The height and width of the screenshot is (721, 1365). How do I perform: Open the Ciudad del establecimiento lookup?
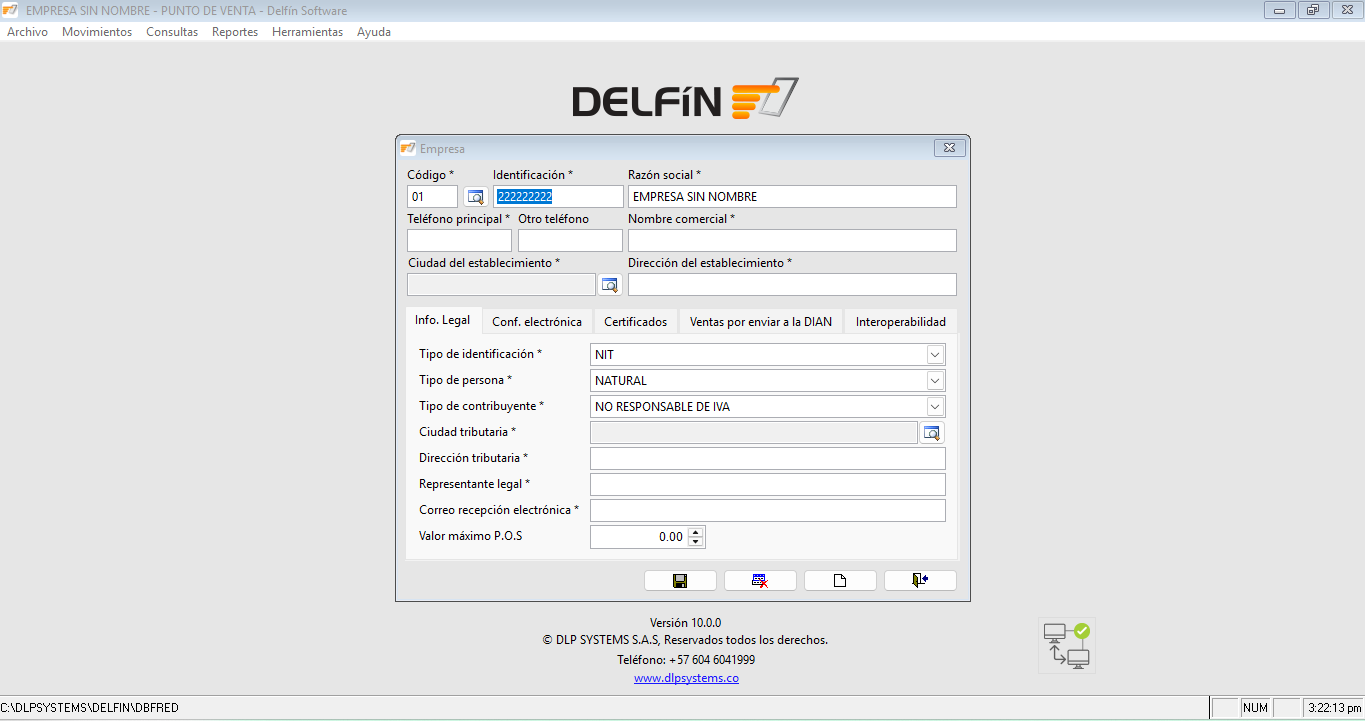610,285
